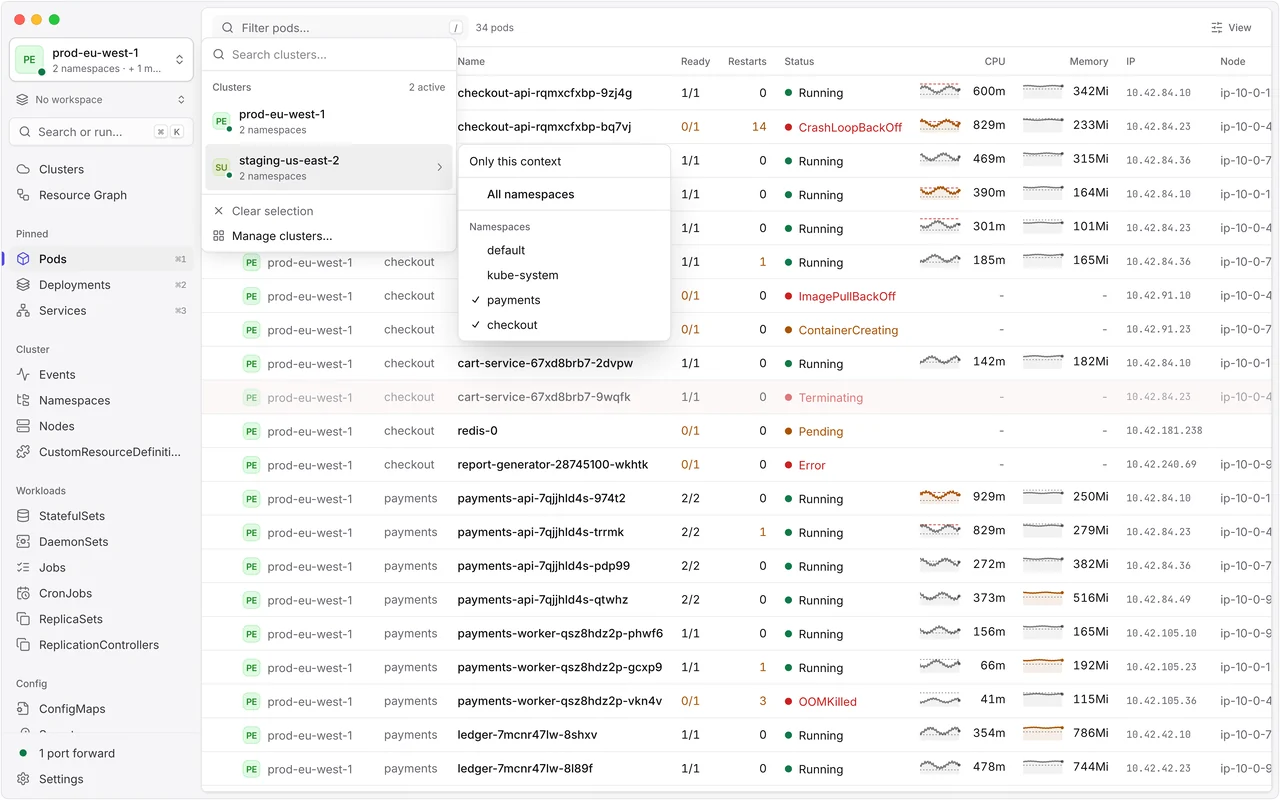
Task: Click the ContainerCreating status
Action: coord(848,330)
